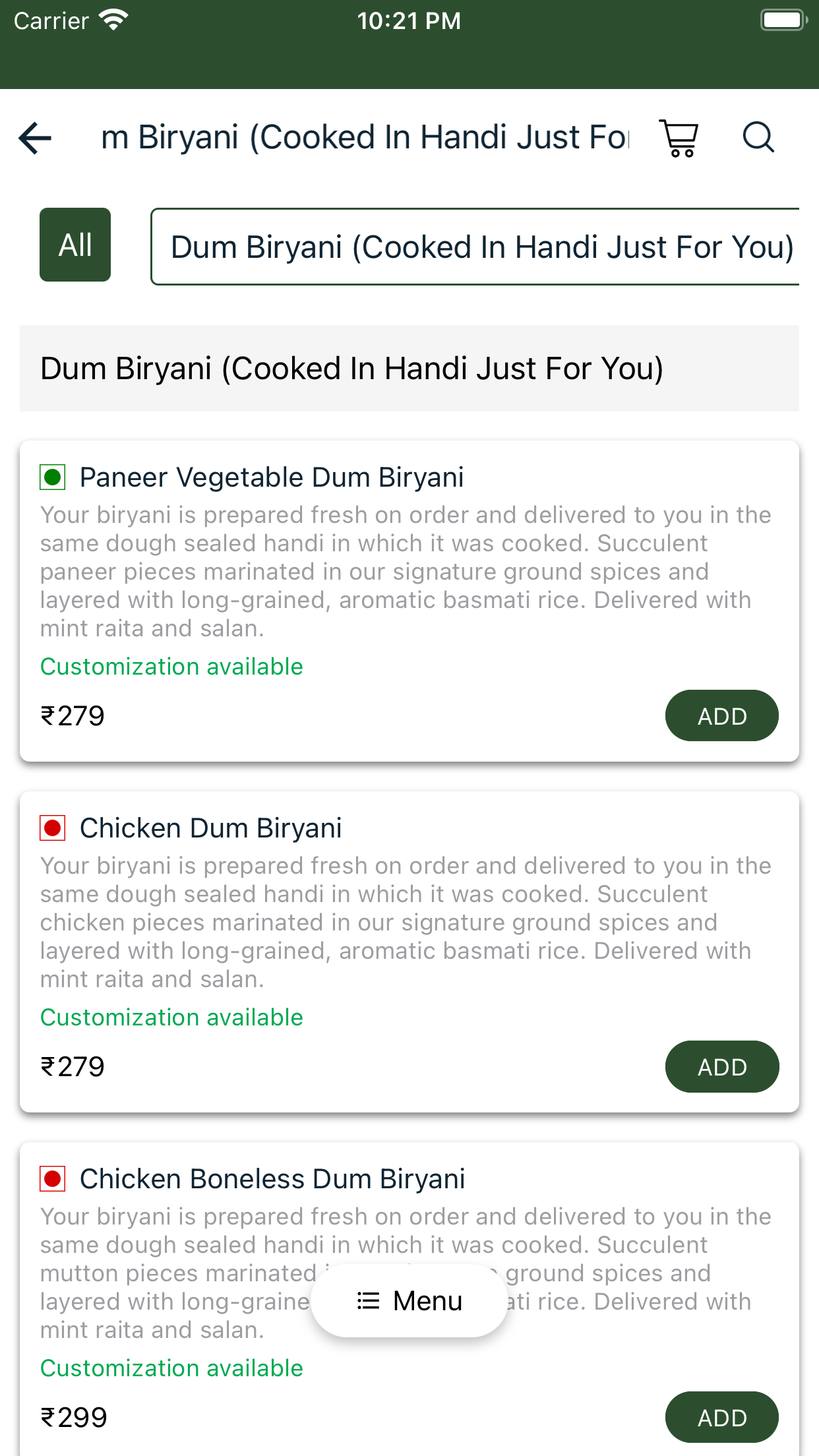Tap the back arrow icon
The image size is (819, 1456).
point(36,138)
